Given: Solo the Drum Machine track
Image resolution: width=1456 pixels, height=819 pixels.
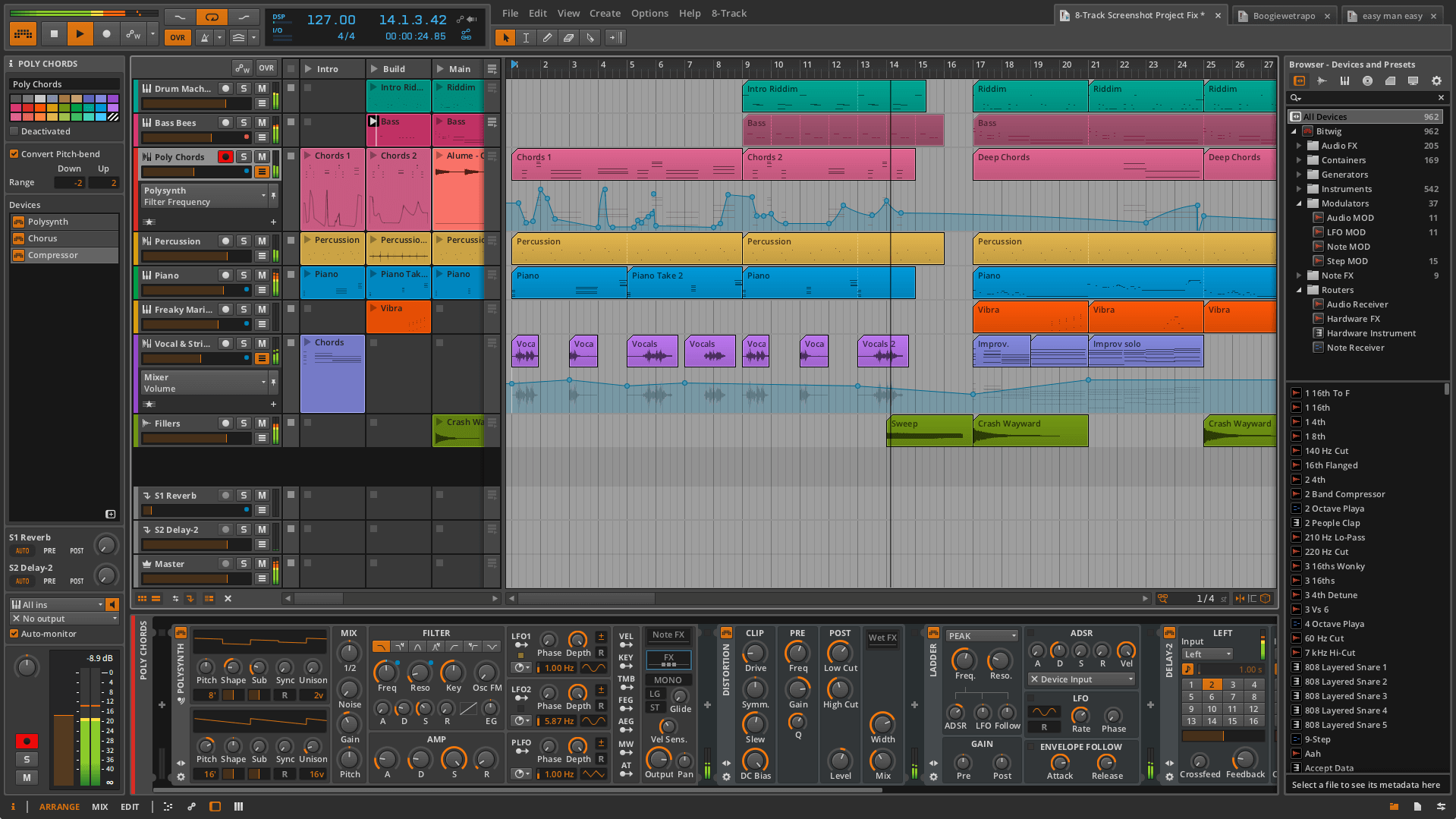Looking at the screenshot, I should tap(244, 89).
